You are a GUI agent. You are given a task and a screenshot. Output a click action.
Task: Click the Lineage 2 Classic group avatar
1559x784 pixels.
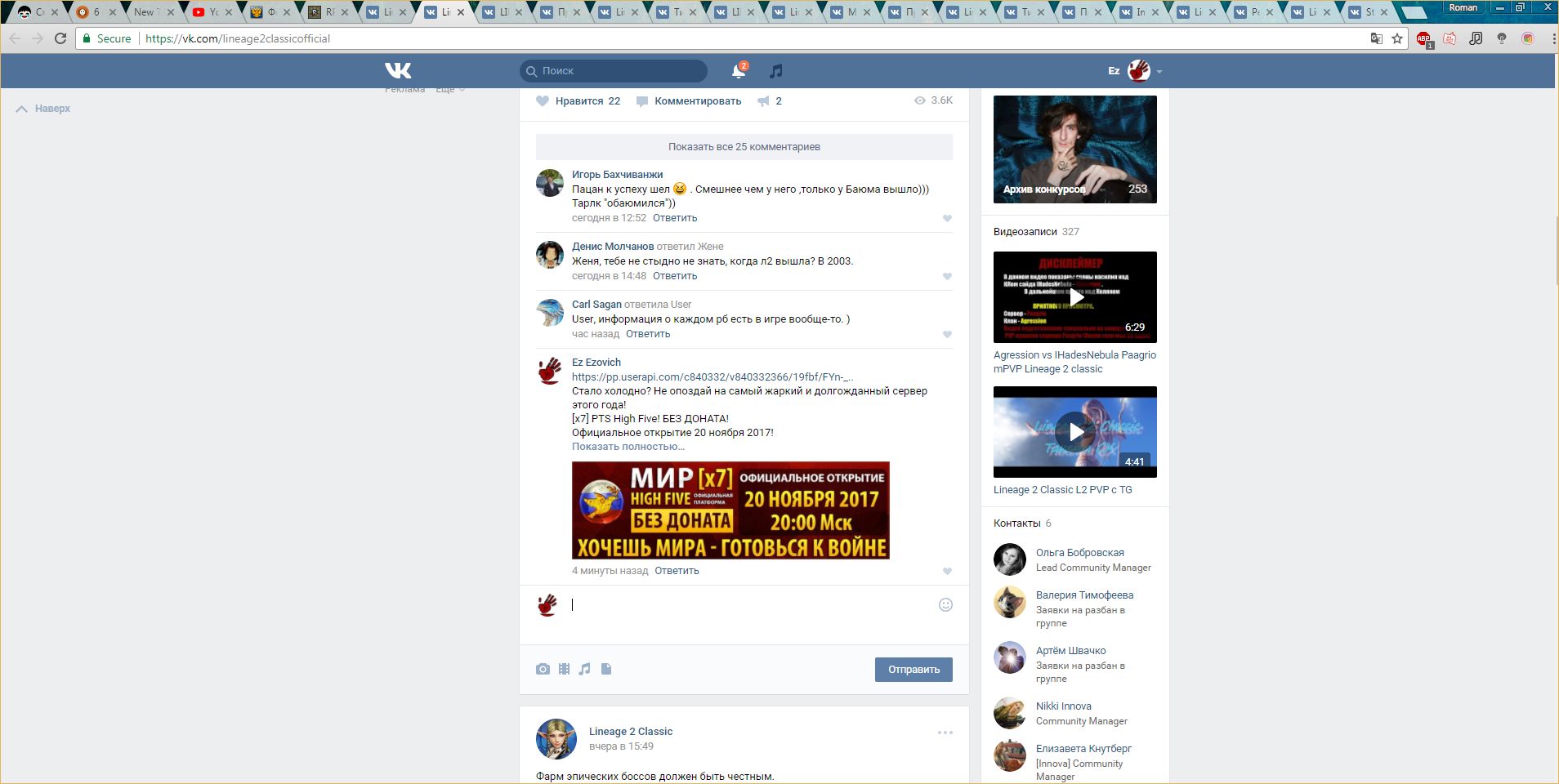tap(556, 739)
